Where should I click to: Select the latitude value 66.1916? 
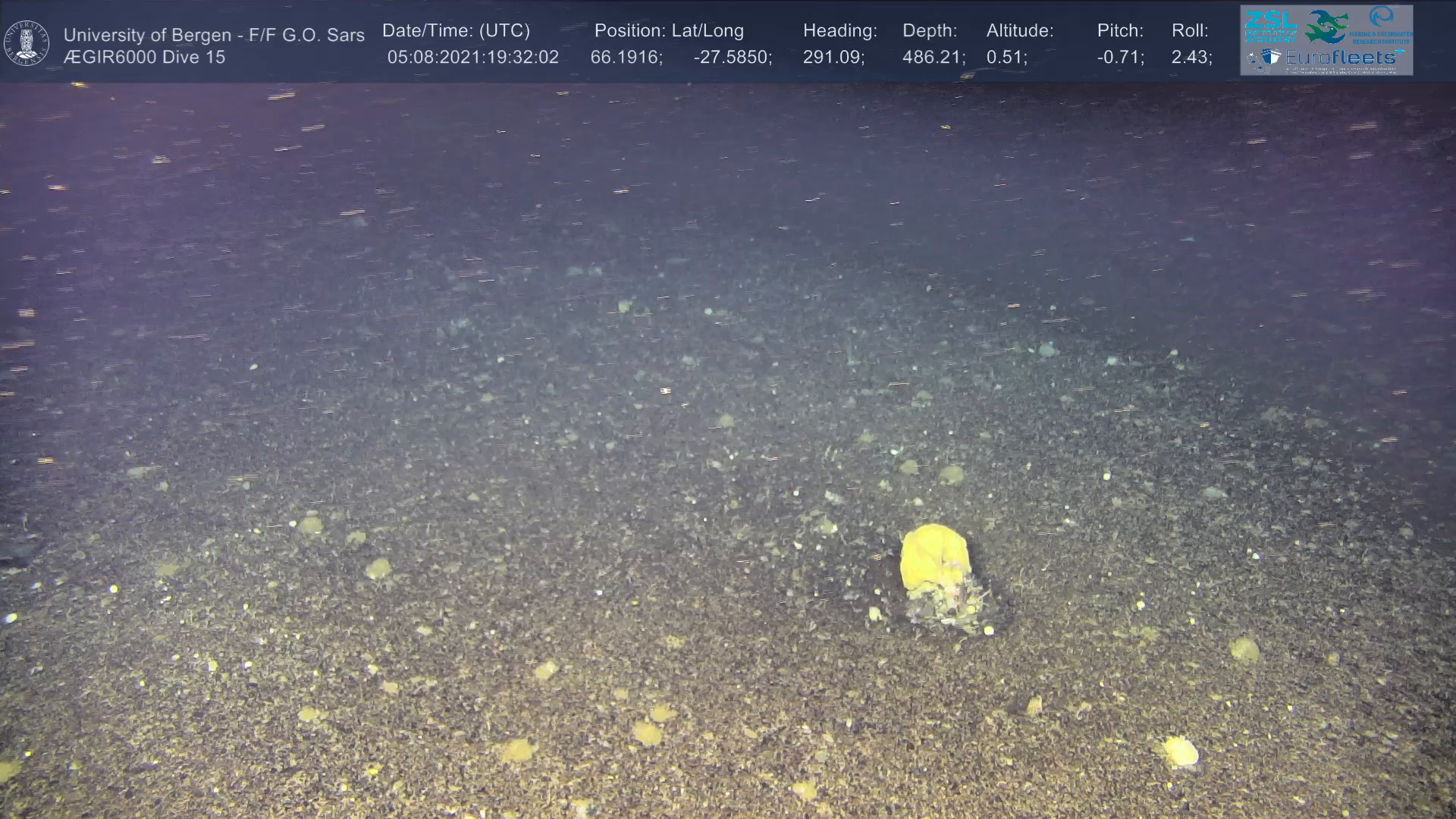coord(626,58)
